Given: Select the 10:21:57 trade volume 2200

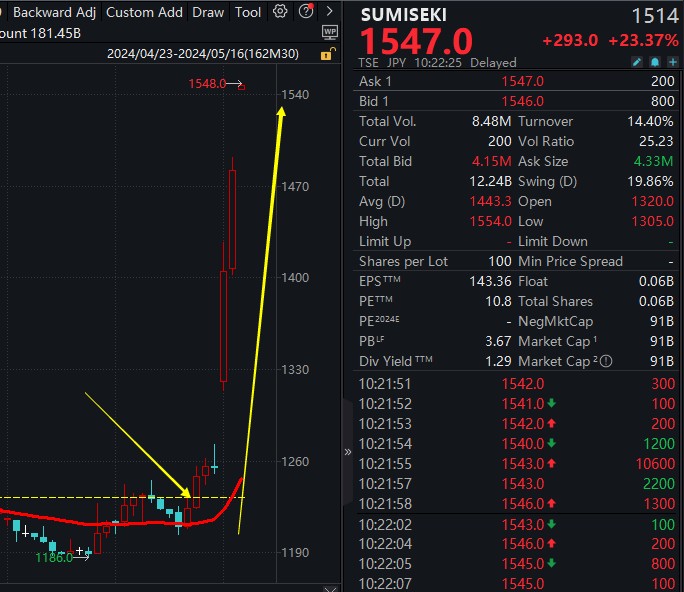Looking at the screenshot, I should click(x=659, y=484).
